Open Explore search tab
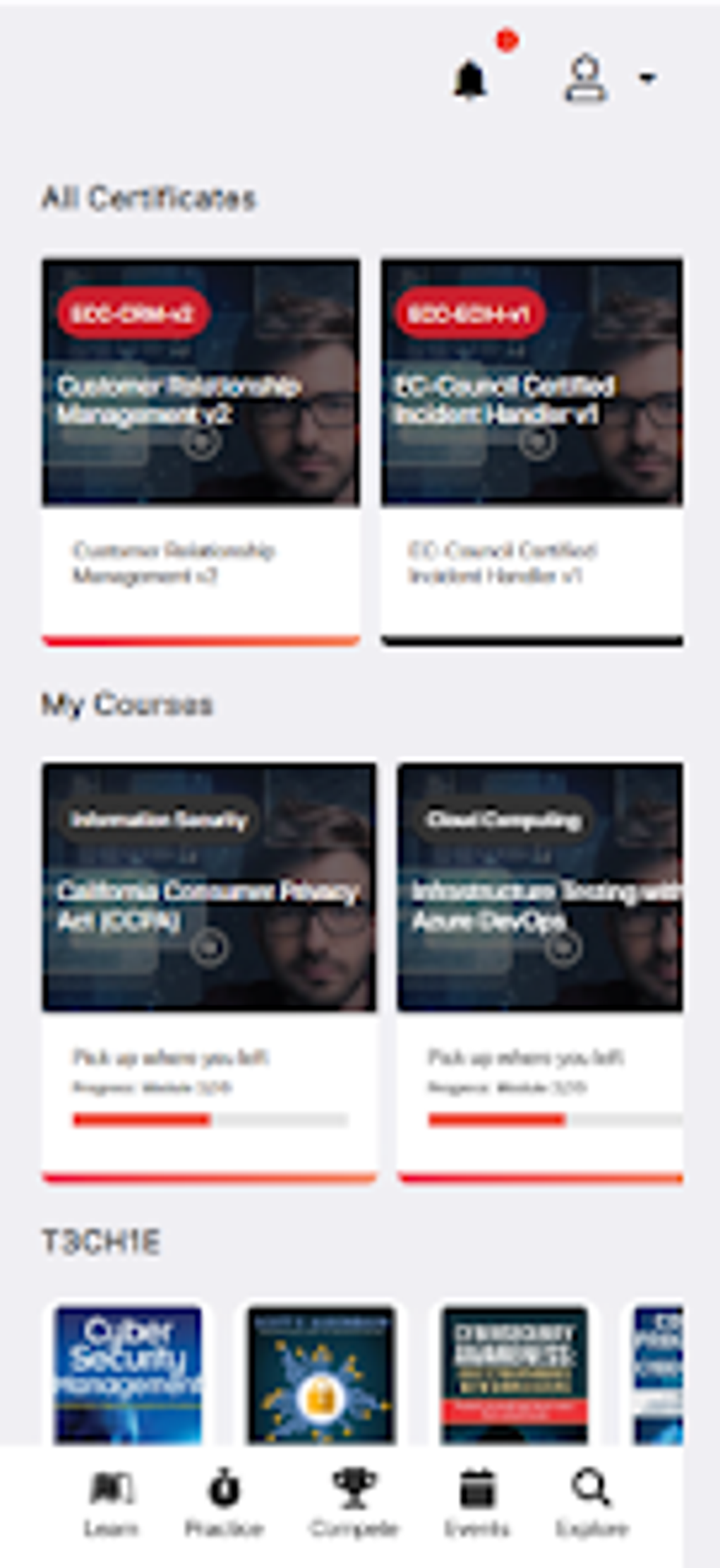Screen dimensions: 720x1568 592,1503
